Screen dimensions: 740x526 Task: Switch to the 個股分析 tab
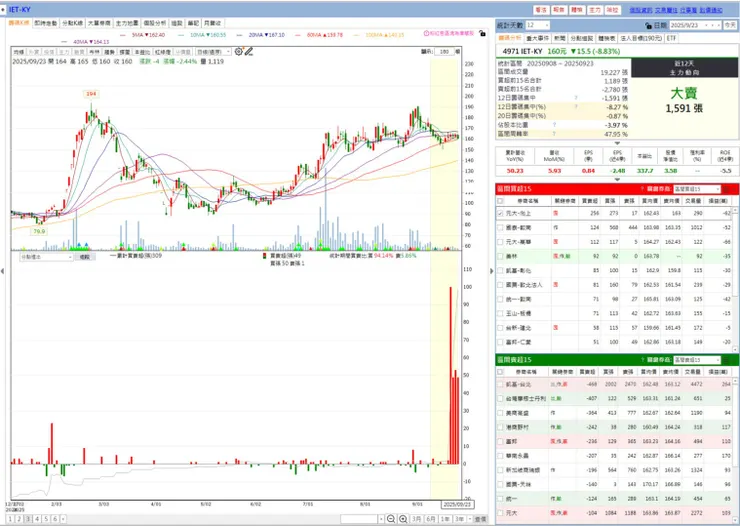click(x=155, y=23)
